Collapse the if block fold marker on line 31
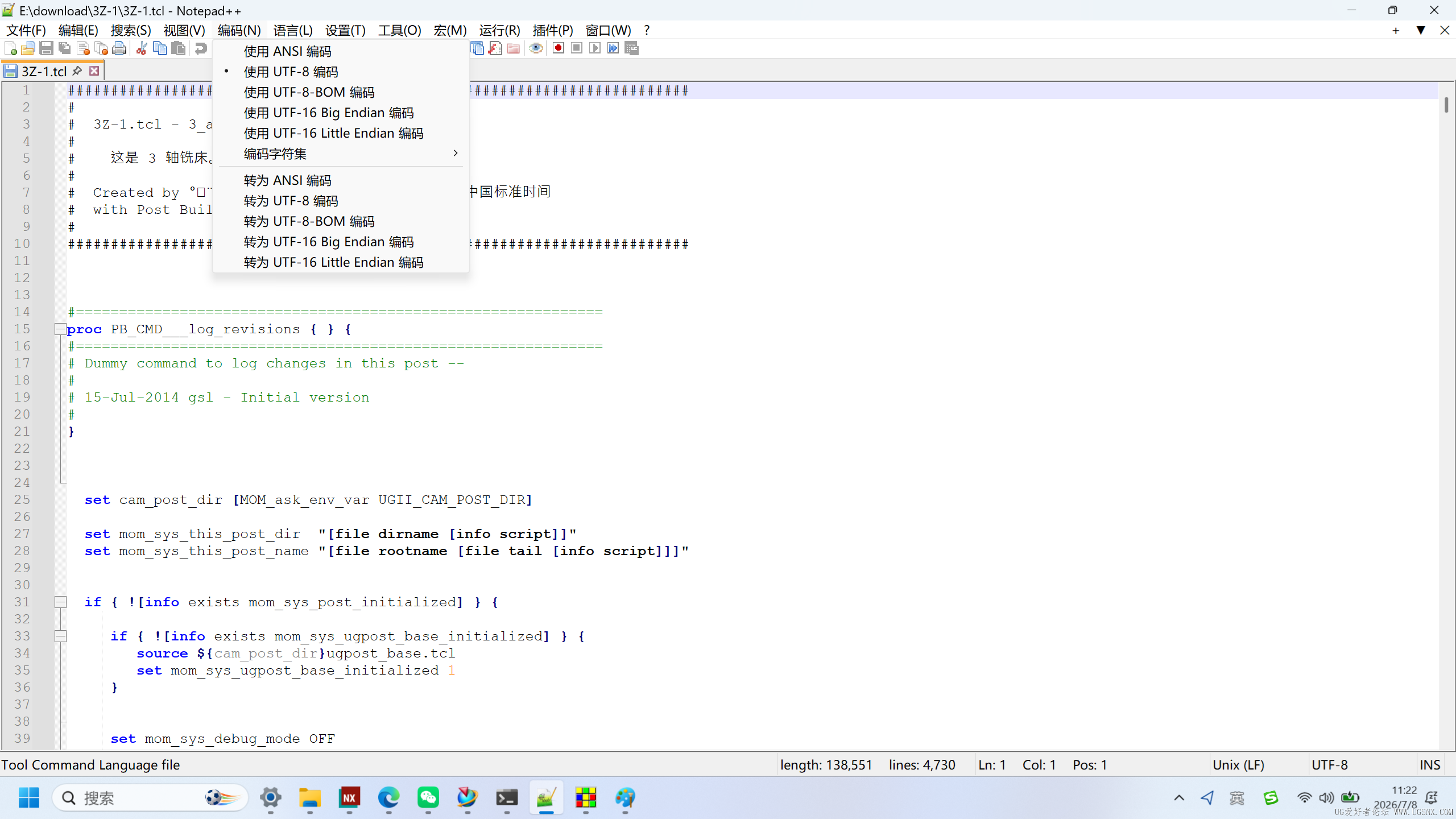This screenshot has width=1456, height=819. (x=60, y=602)
